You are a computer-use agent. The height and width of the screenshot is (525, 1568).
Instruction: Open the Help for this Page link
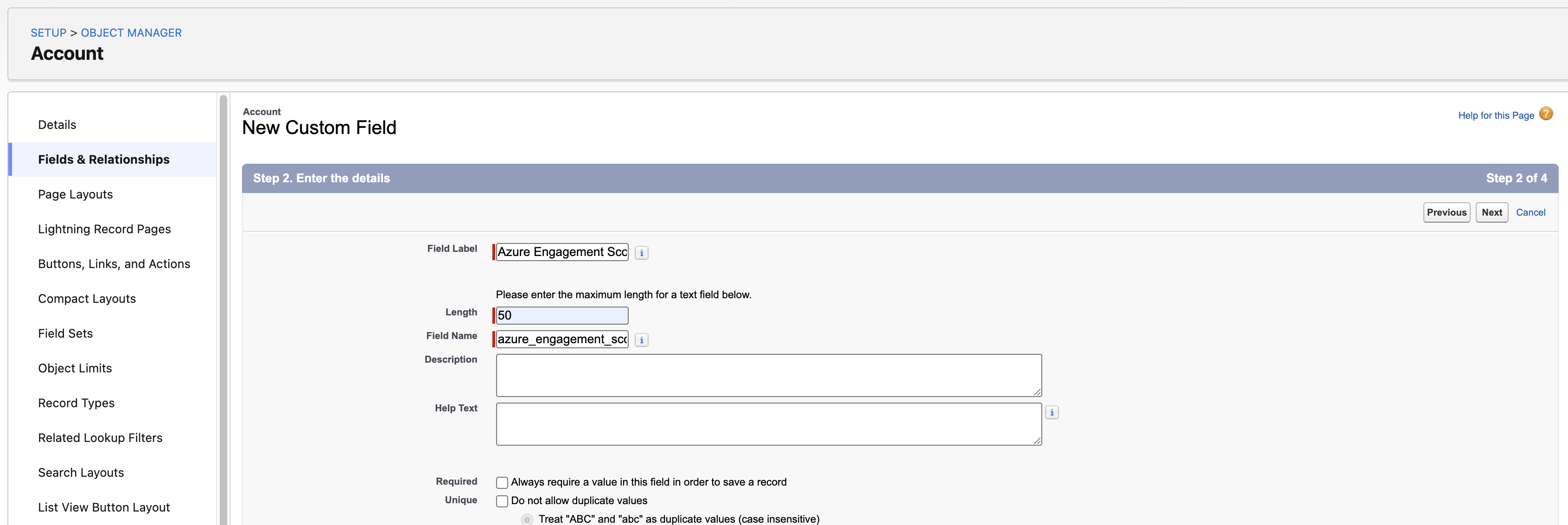(x=1496, y=116)
